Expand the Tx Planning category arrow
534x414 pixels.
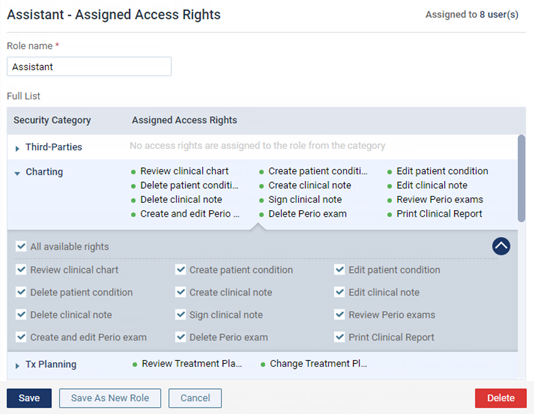17,366
